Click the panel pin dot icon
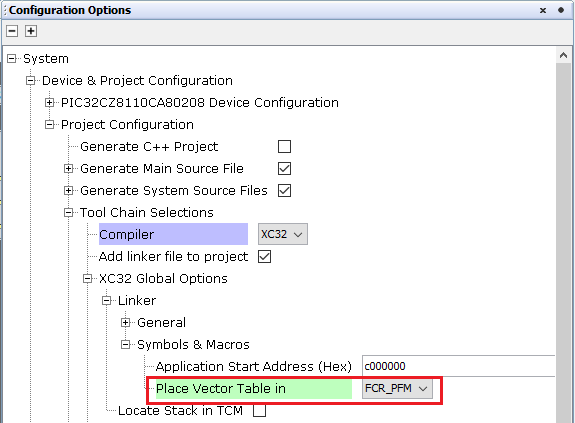 click(x=561, y=10)
